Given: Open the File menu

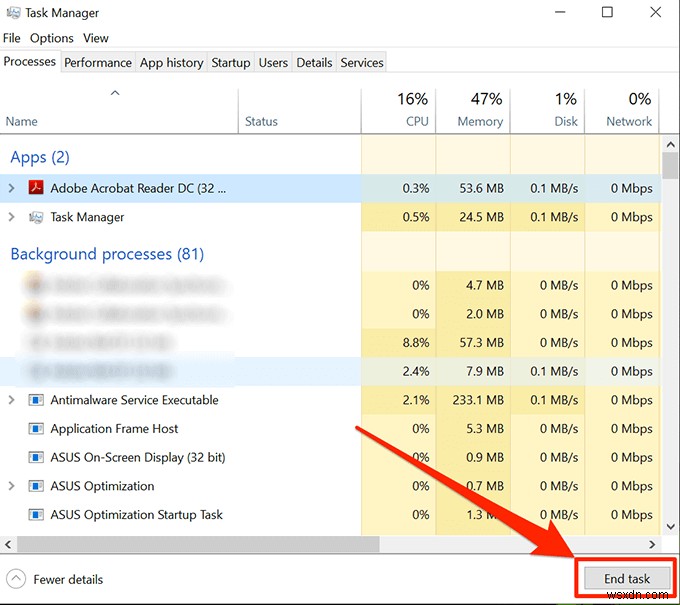Looking at the screenshot, I should (11, 38).
